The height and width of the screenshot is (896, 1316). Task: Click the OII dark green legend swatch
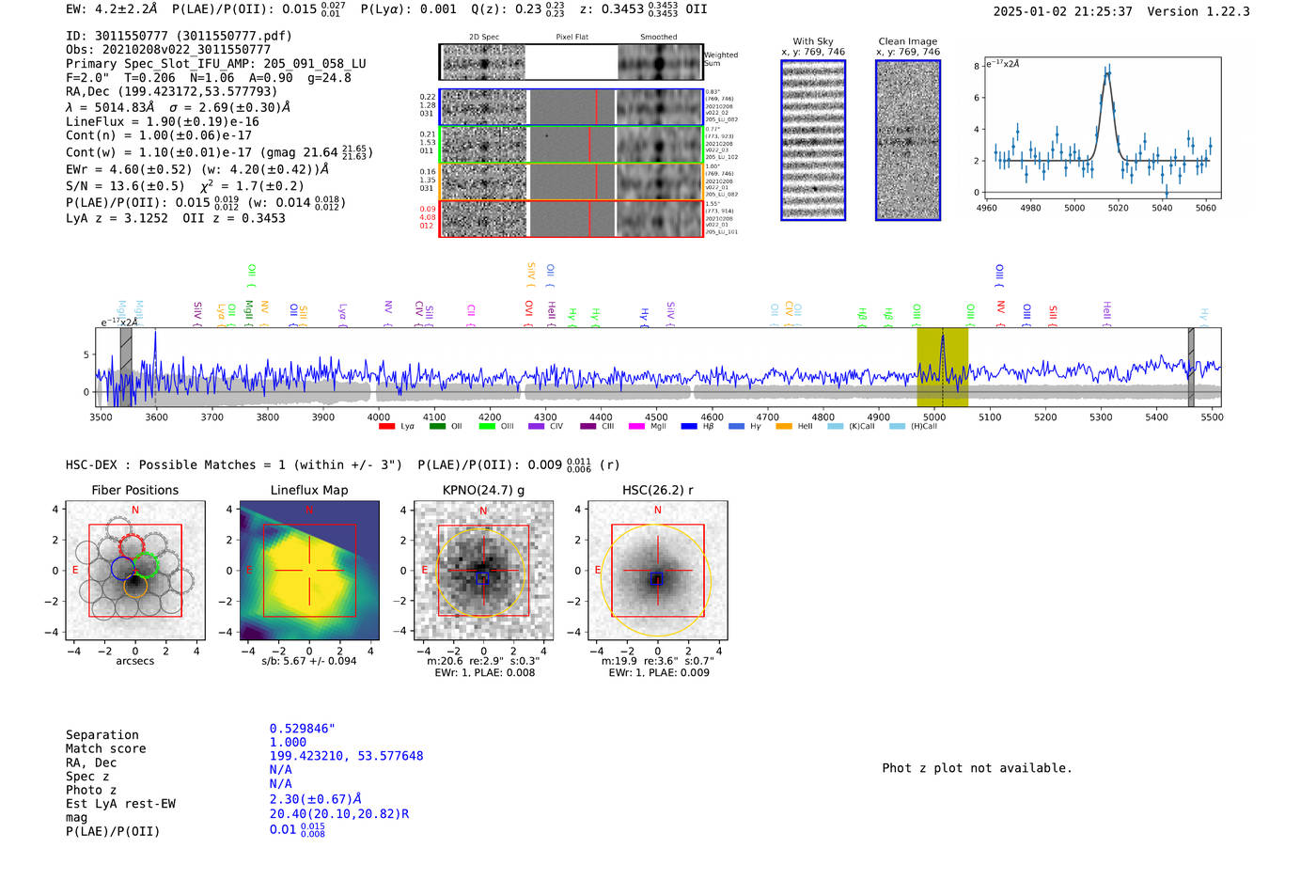pyautogui.click(x=437, y=427)
